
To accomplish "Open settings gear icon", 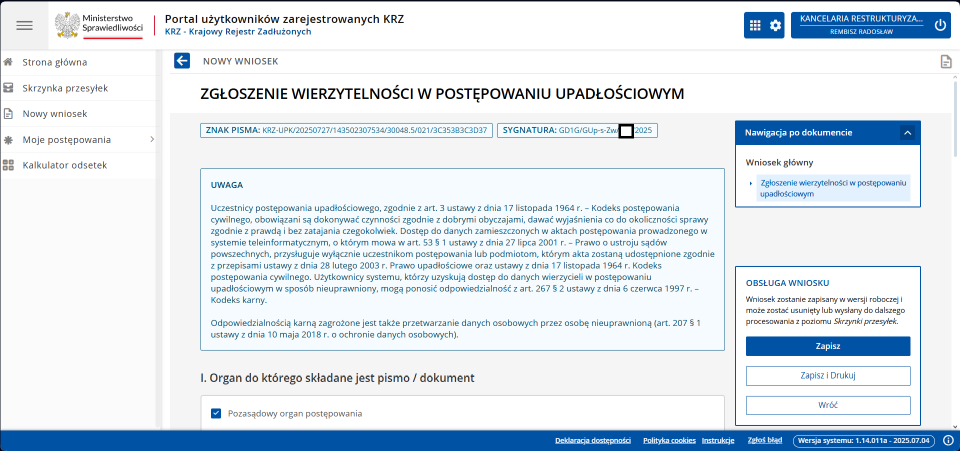I will pyautogui.click(x=775, y=25).
